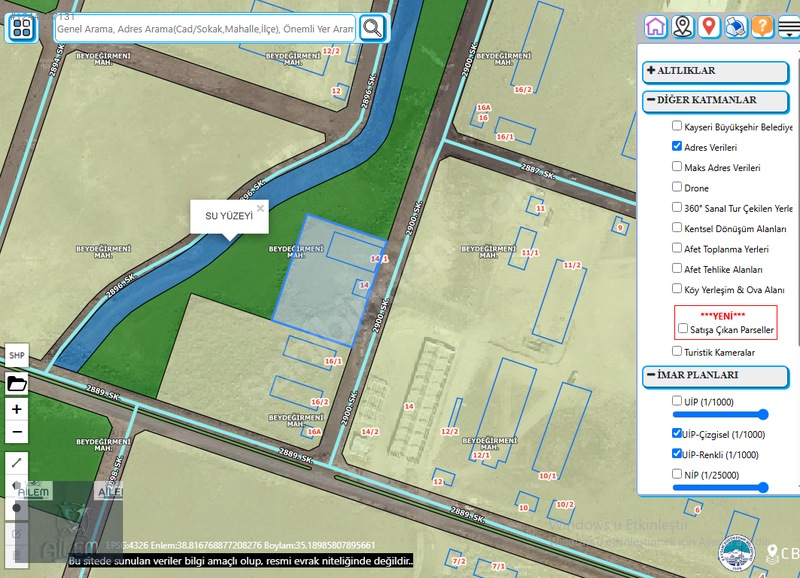Open the grid apps menu icon
Screen dimensions: 800x578
[22, 28]
